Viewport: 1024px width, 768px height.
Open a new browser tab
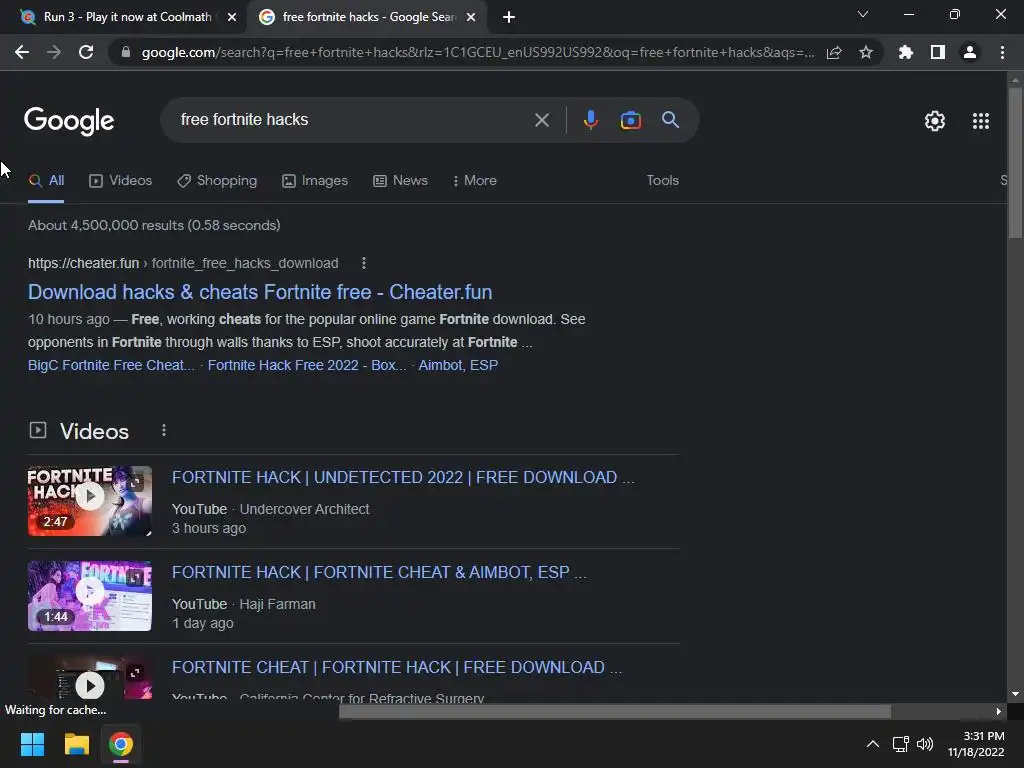click(x=509, y=17)
